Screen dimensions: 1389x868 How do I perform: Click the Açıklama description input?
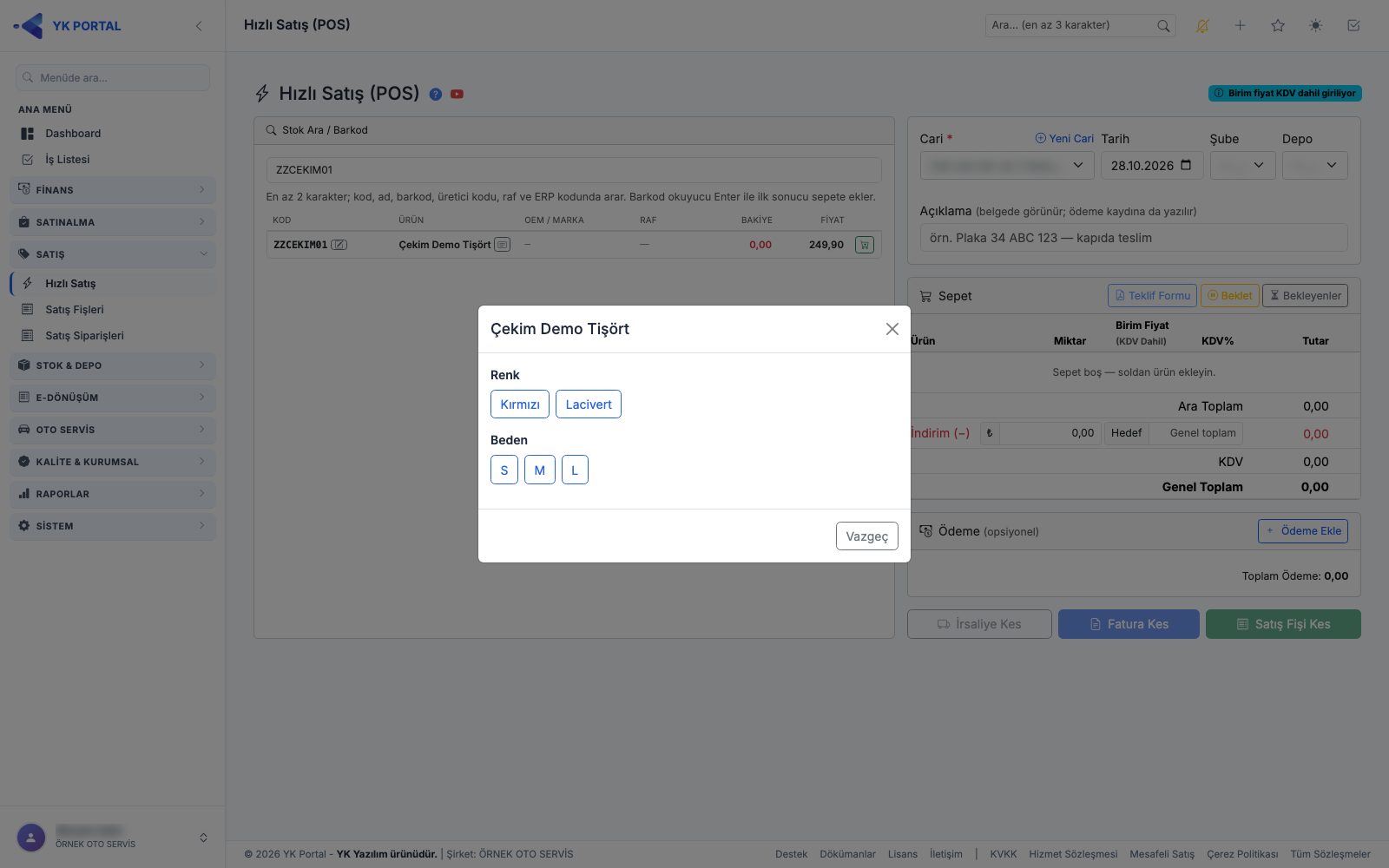[1134, 238]
